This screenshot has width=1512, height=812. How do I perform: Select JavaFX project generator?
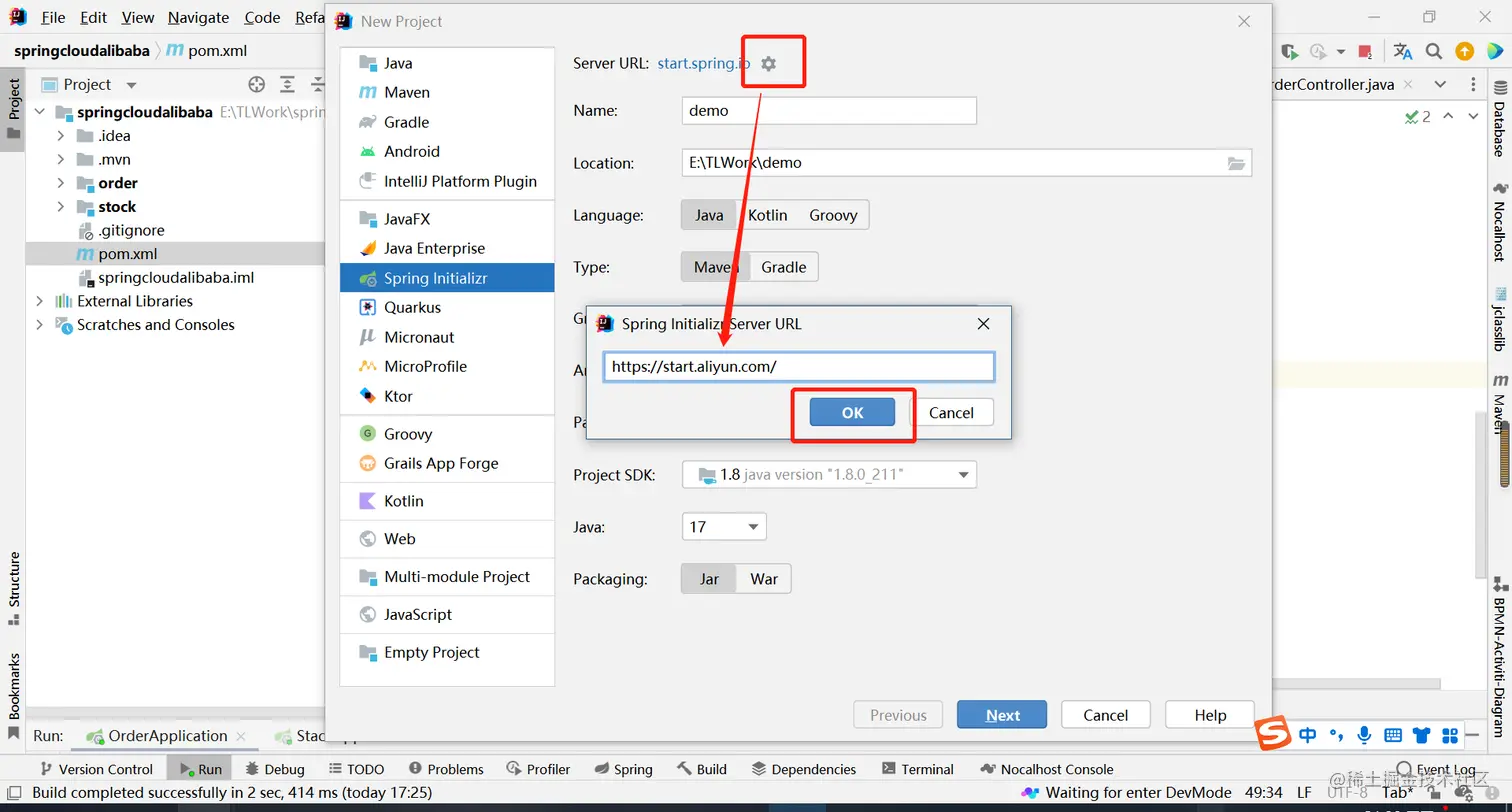point(447,219)
